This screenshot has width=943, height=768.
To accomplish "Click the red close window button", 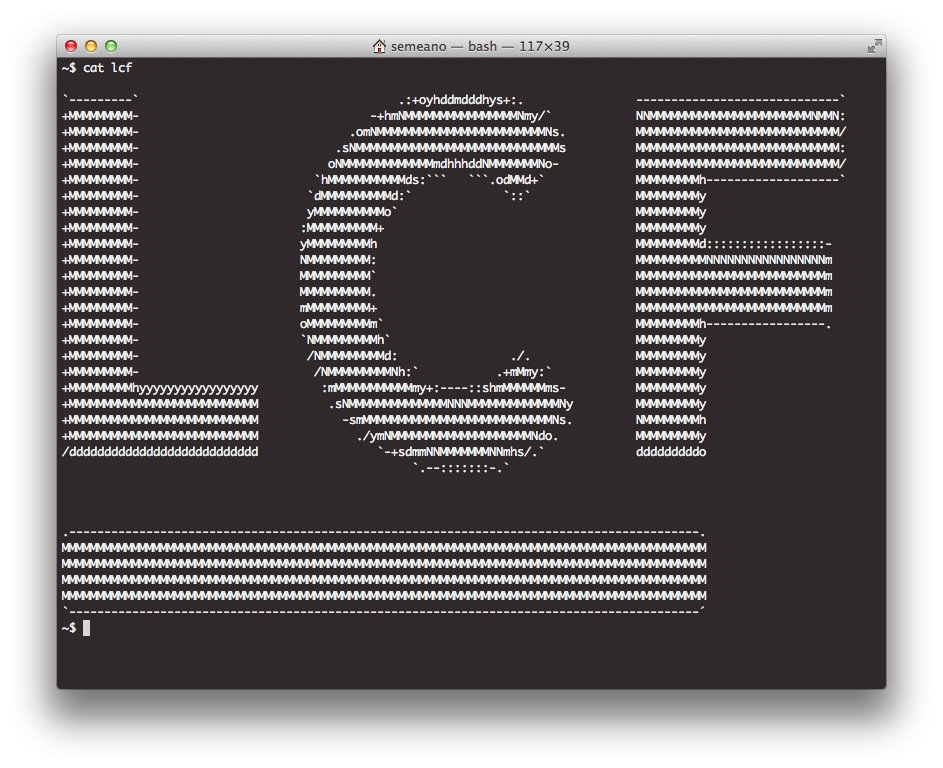I will 71,46.
